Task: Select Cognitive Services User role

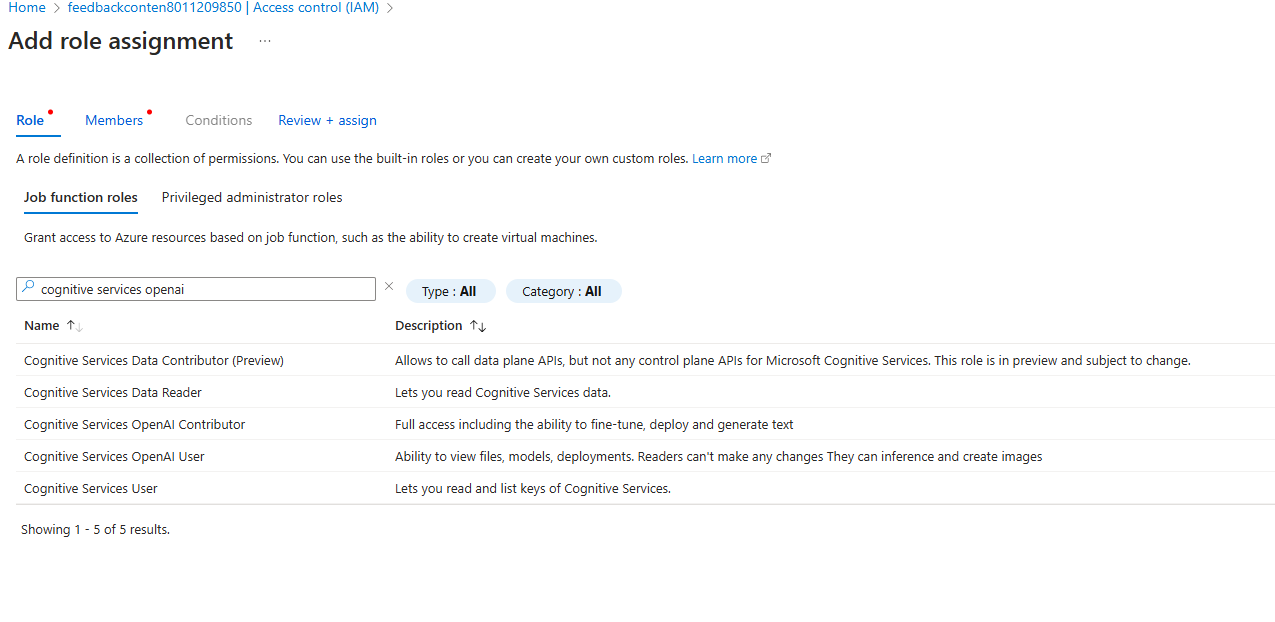Action: 91,488
